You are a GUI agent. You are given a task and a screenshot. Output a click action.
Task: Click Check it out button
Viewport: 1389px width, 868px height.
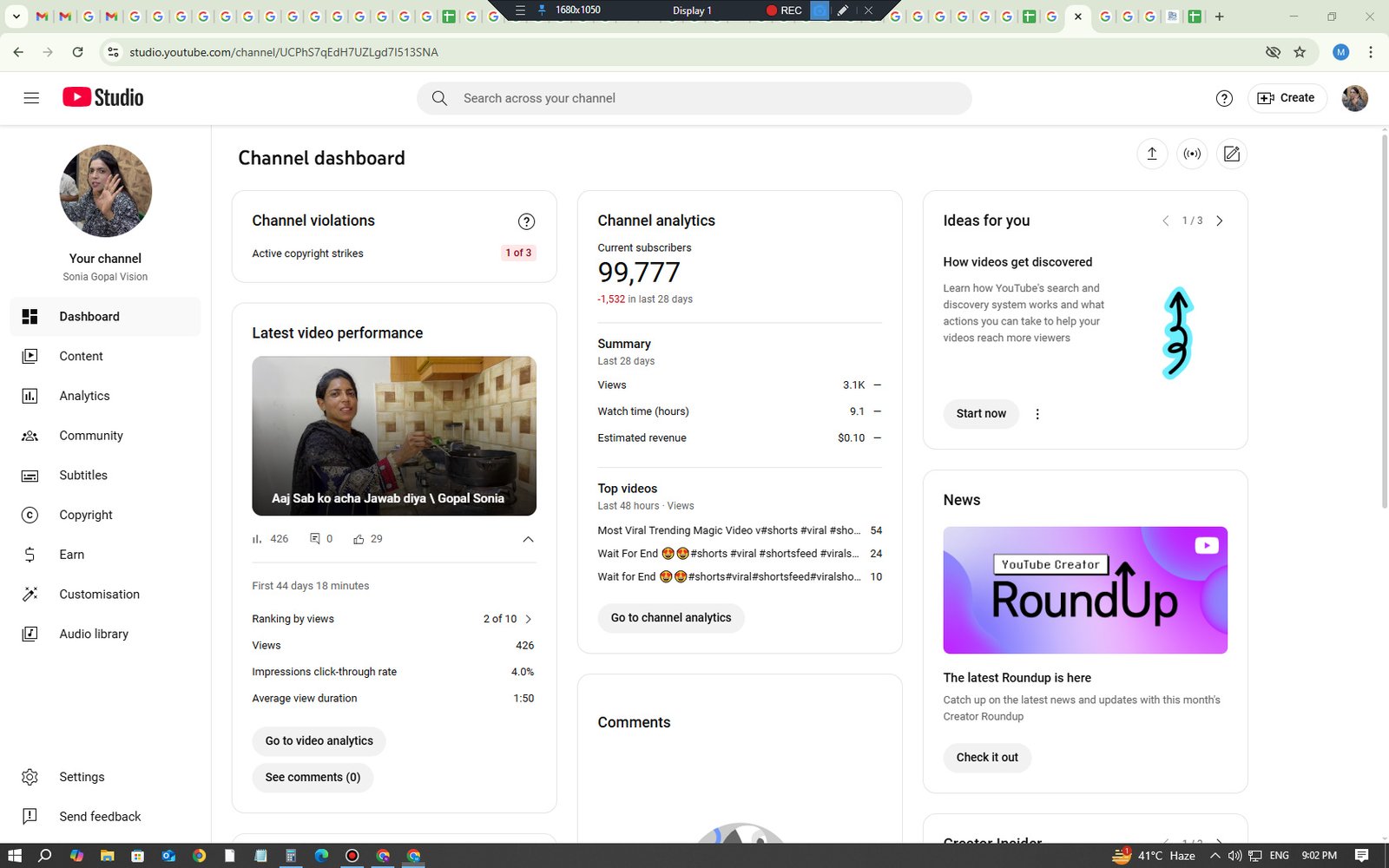pyautogui.click(x=987, y=758)
